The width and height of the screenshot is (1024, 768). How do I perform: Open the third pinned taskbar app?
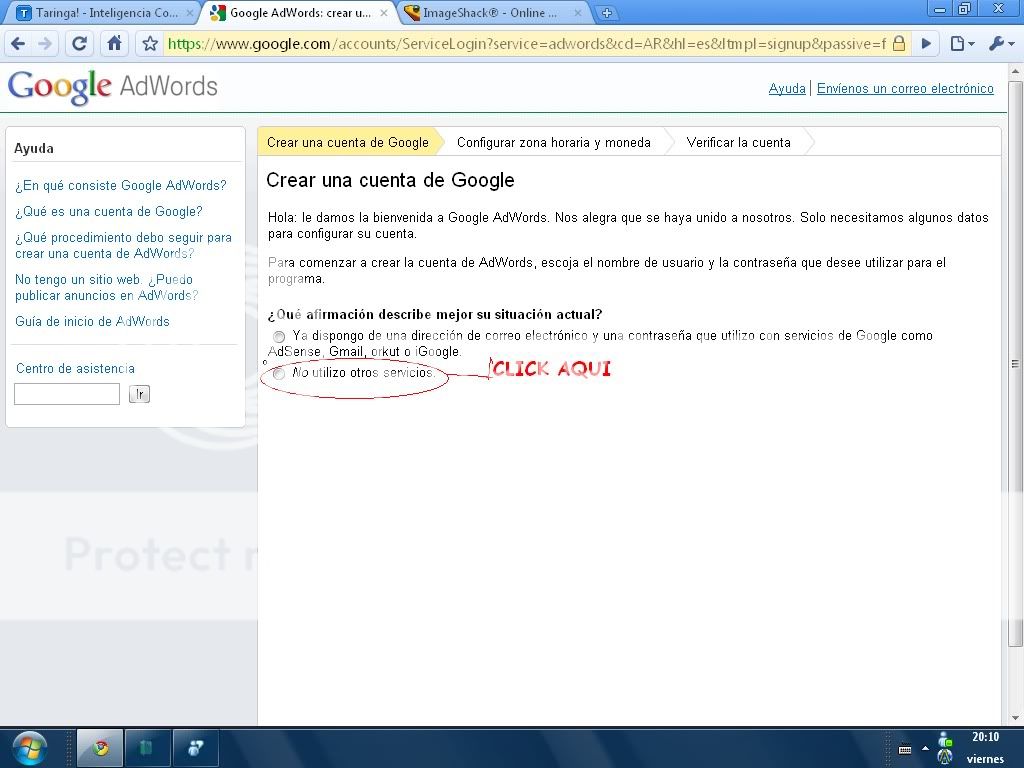(195, 748)
